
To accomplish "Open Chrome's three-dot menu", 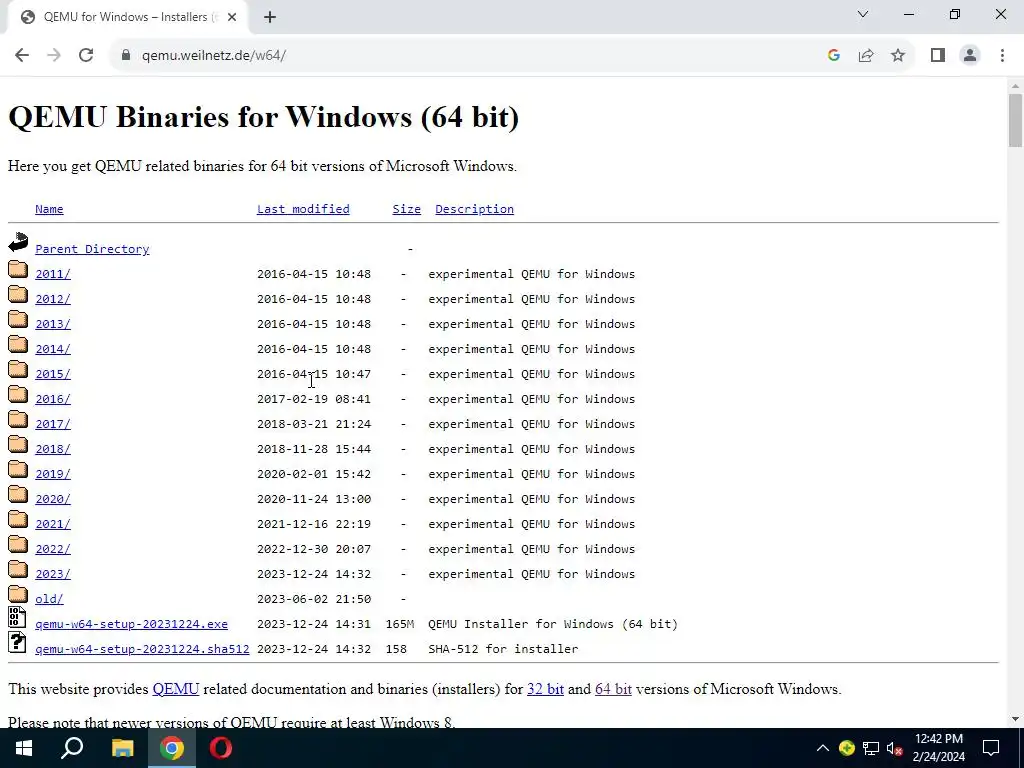I will pyautogui.click(x=1002, y=56).
